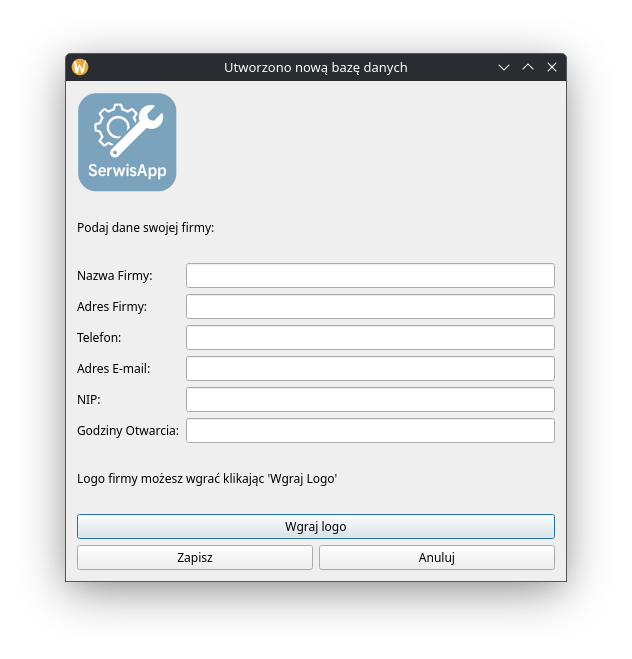Click the Godziny Otwarcia input field
The image size is (632, 659).
click(x=370, y=431)
